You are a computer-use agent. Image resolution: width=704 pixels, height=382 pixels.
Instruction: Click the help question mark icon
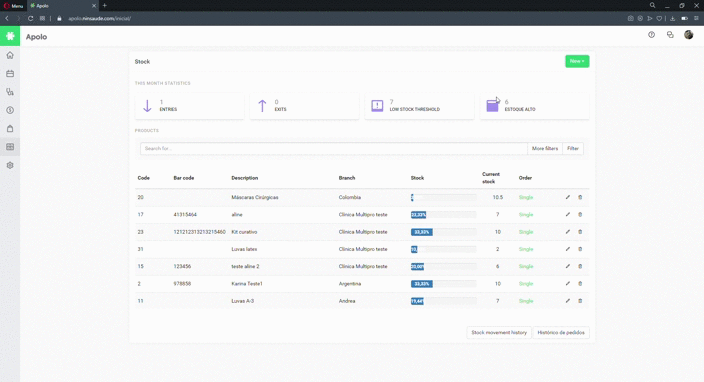click(651, 35)
